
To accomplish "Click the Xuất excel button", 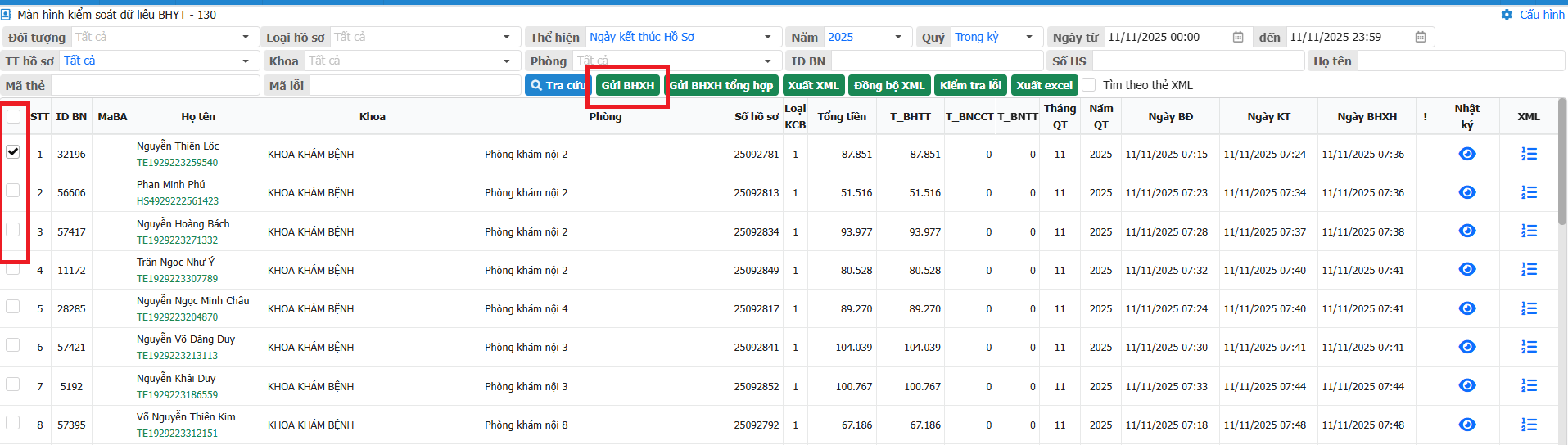I will click(1044, 85).
